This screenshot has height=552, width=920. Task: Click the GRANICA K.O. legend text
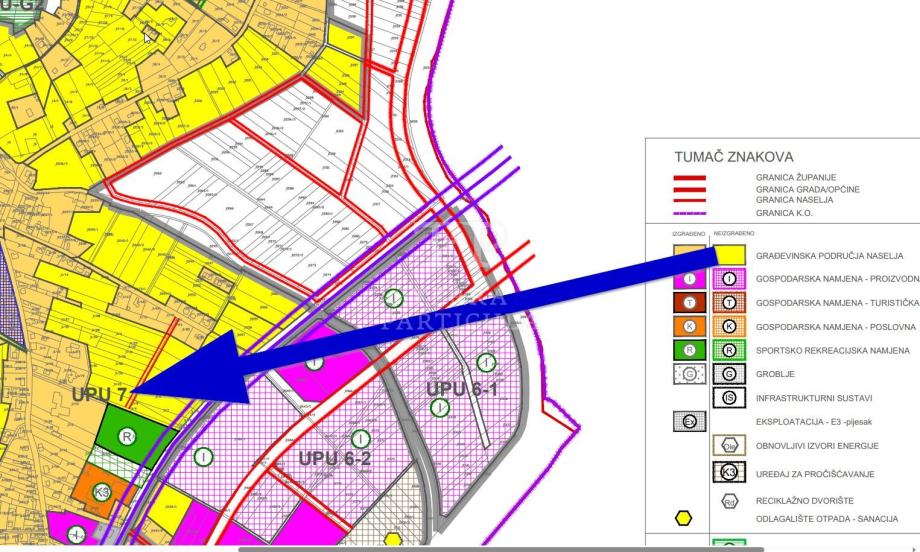pyautogui.click(x=784, y=213)
